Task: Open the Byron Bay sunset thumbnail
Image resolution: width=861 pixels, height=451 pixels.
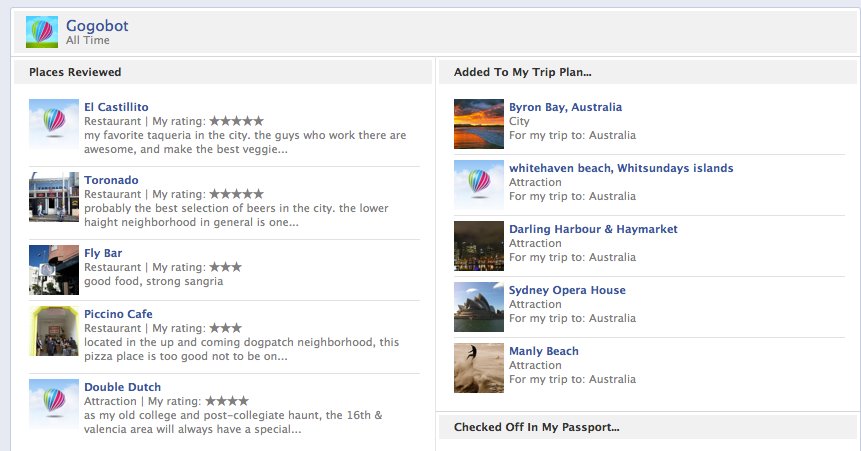Action: pyautogui.click(x=479, y=124)
